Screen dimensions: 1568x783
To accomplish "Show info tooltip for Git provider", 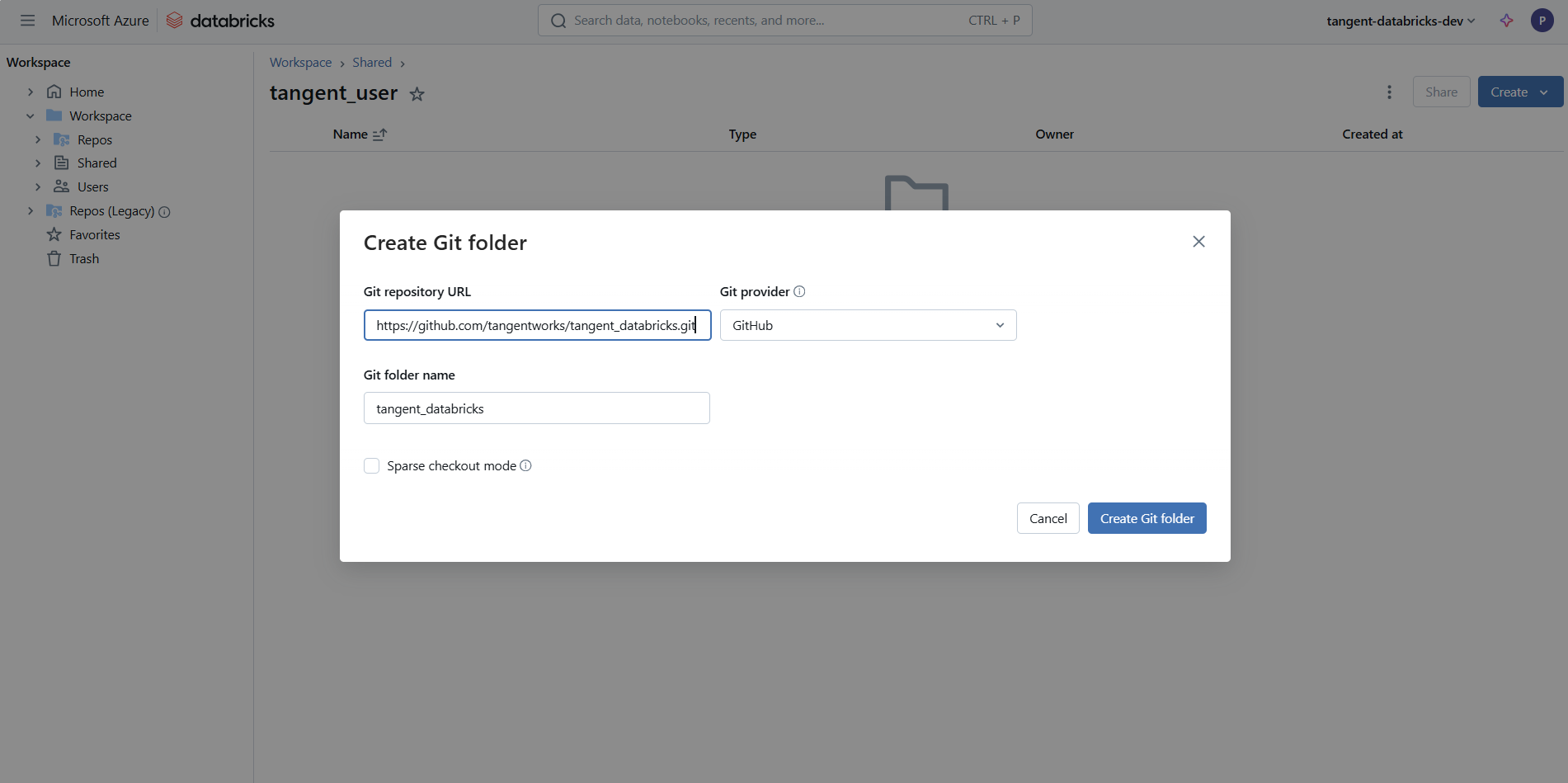I will 799,291.
